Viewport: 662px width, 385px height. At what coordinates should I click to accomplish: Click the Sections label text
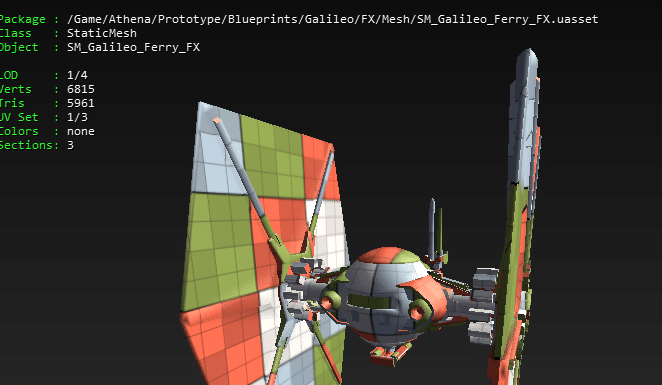26,145
